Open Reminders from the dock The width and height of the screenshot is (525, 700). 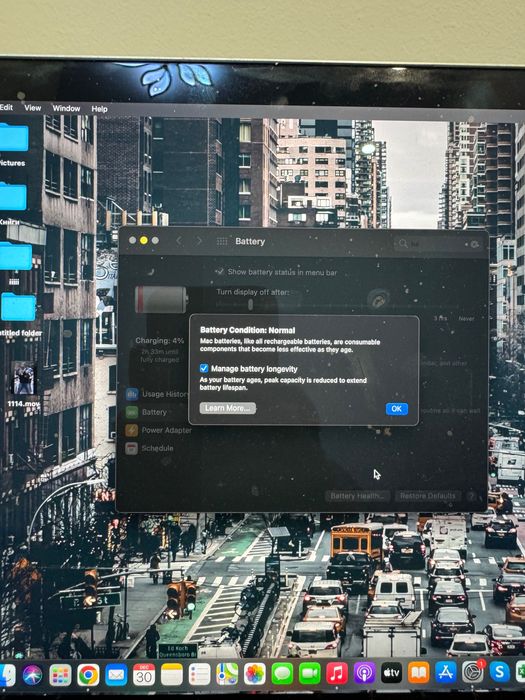pos(199,675)
